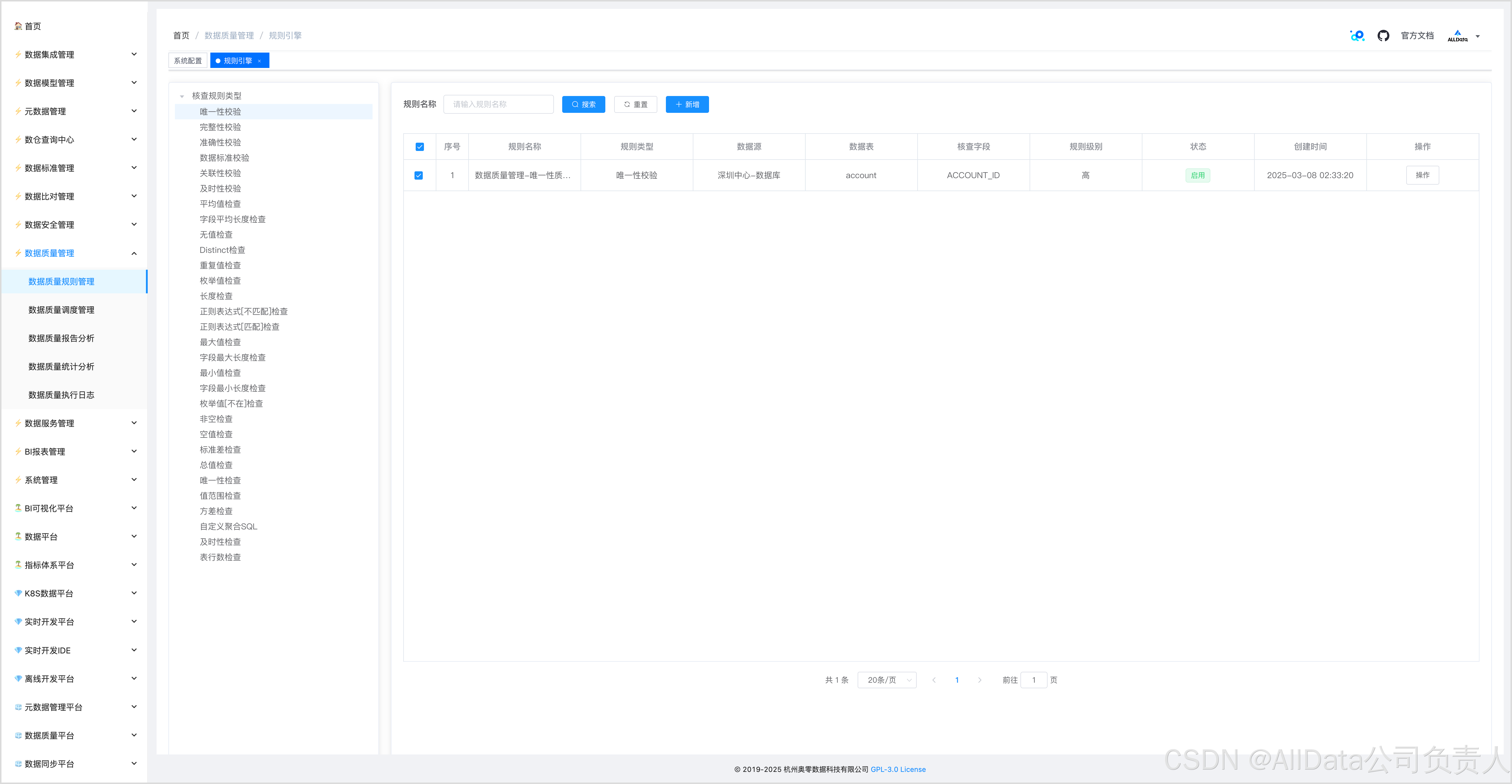Click the blue cloud logo icon in header
Image resolution: width=1512 pixels, height=784 pixels.
pos(1357,36)
